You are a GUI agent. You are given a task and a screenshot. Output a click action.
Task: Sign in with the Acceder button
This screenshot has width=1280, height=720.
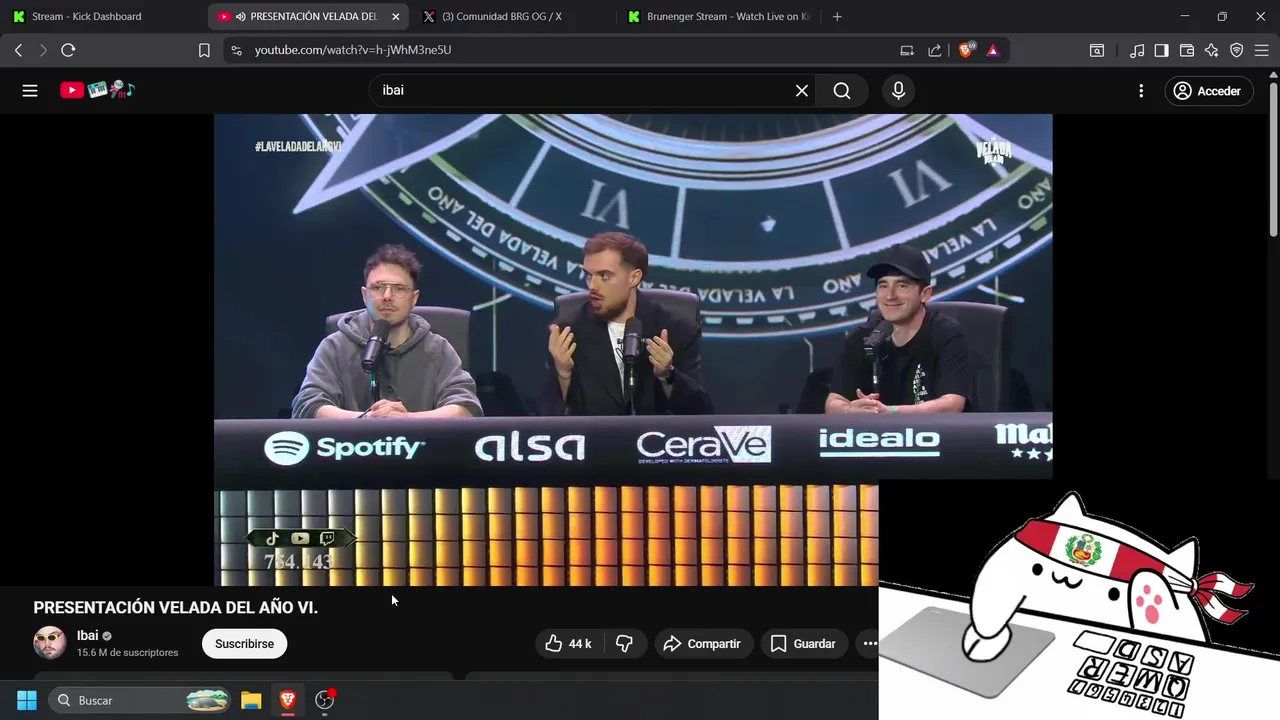pyautogui.click(x=1208, y=91)
